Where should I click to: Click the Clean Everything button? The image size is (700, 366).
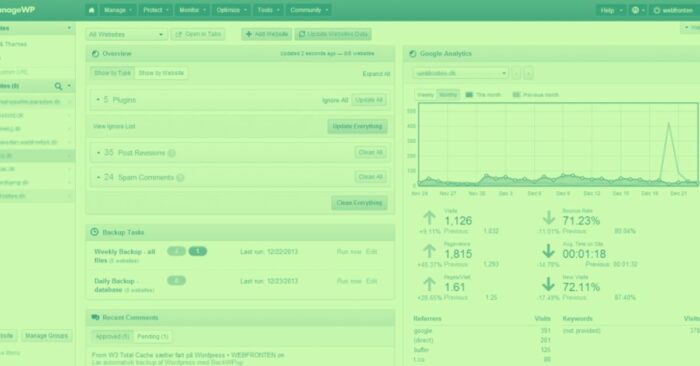[359, 203]
